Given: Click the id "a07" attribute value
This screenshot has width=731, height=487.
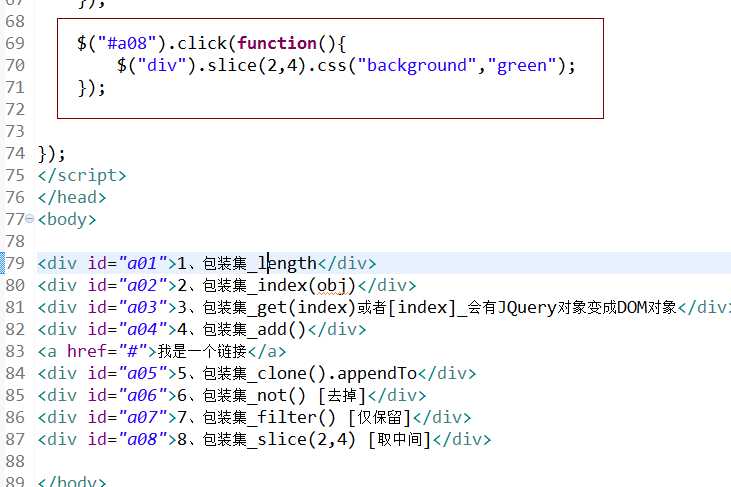Looking at the screenshot, I should 144,417.
